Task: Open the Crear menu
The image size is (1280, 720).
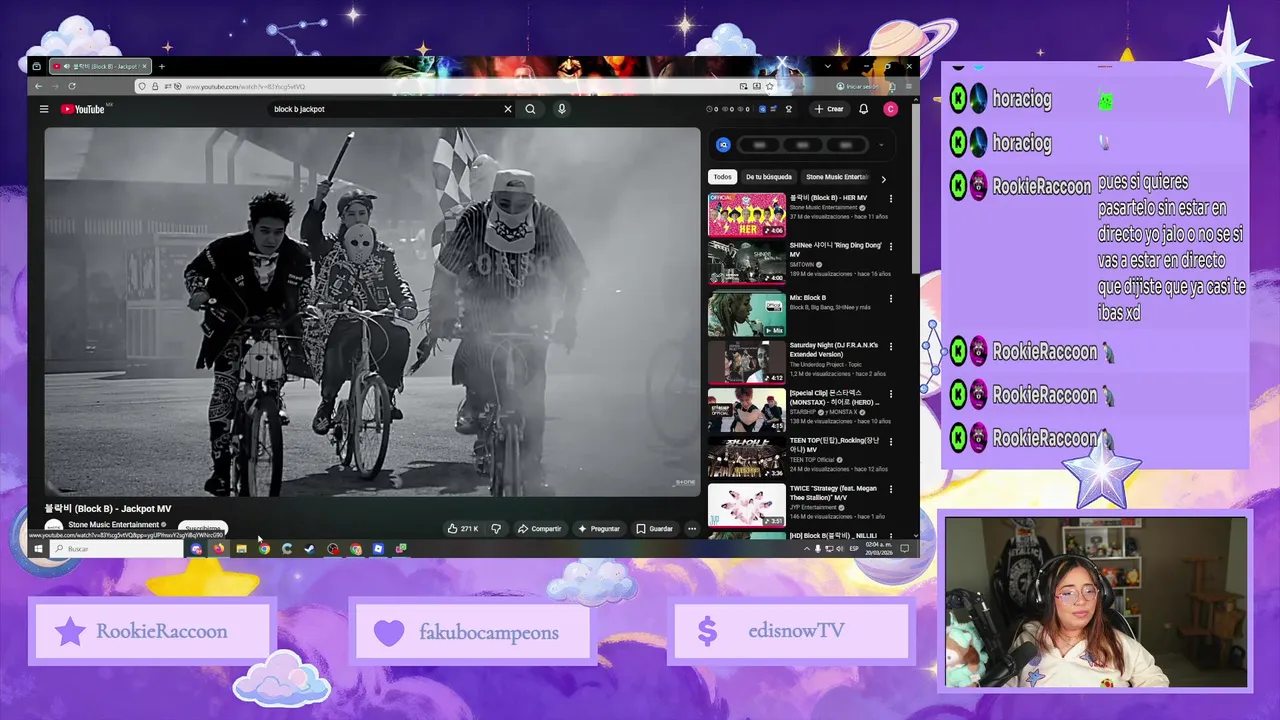Action: [829, 109]
